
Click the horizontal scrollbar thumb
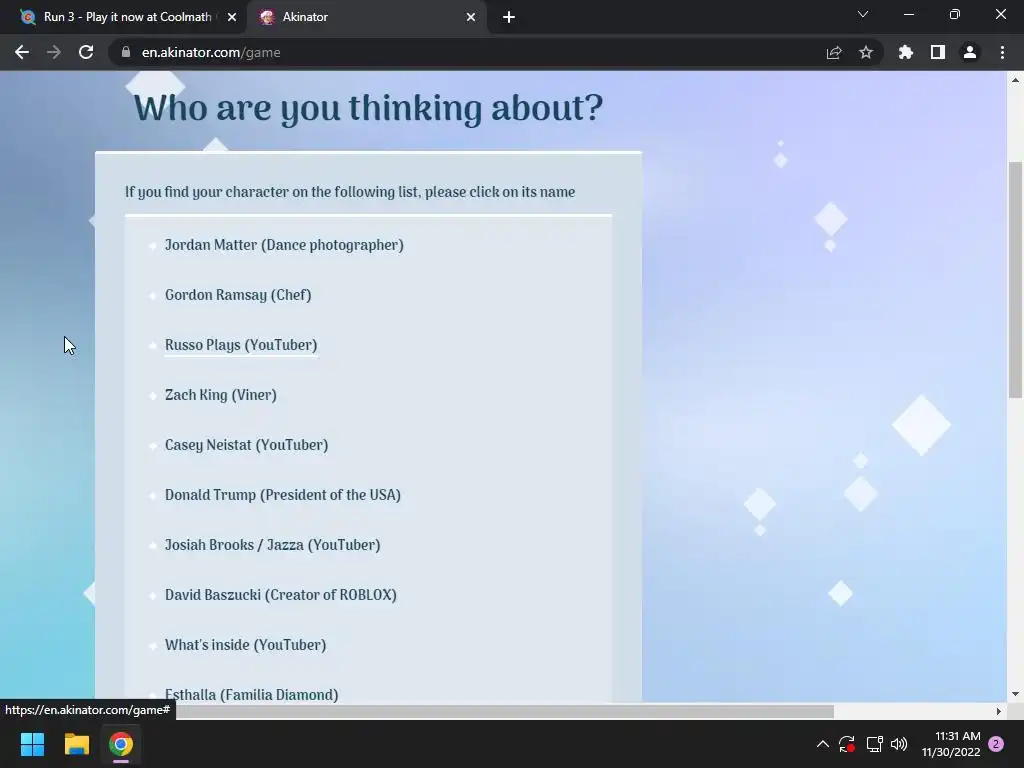[x=504, y=711]
